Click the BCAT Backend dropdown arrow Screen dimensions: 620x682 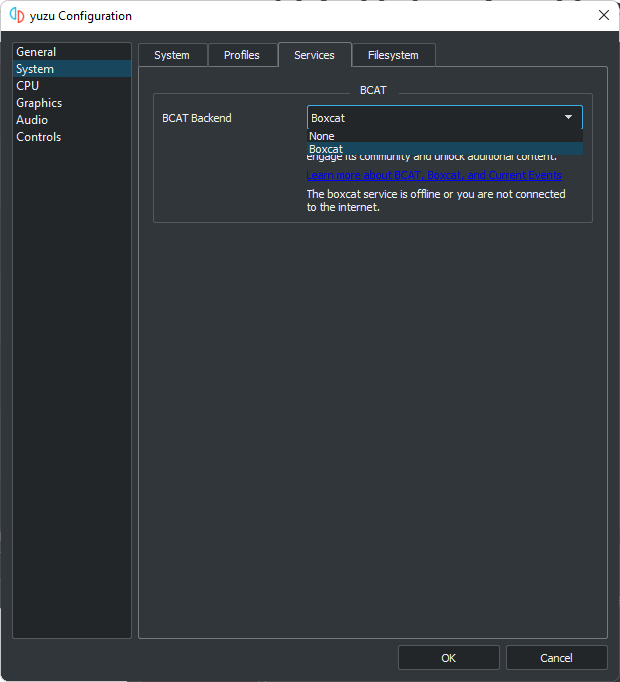(x=568, y=117)
